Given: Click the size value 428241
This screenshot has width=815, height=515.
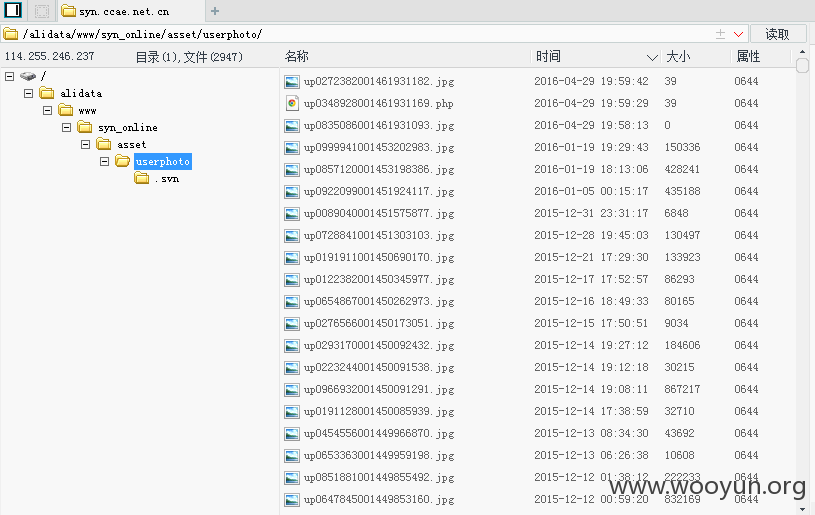Looking at the screenshot, I should pos(682,169).
